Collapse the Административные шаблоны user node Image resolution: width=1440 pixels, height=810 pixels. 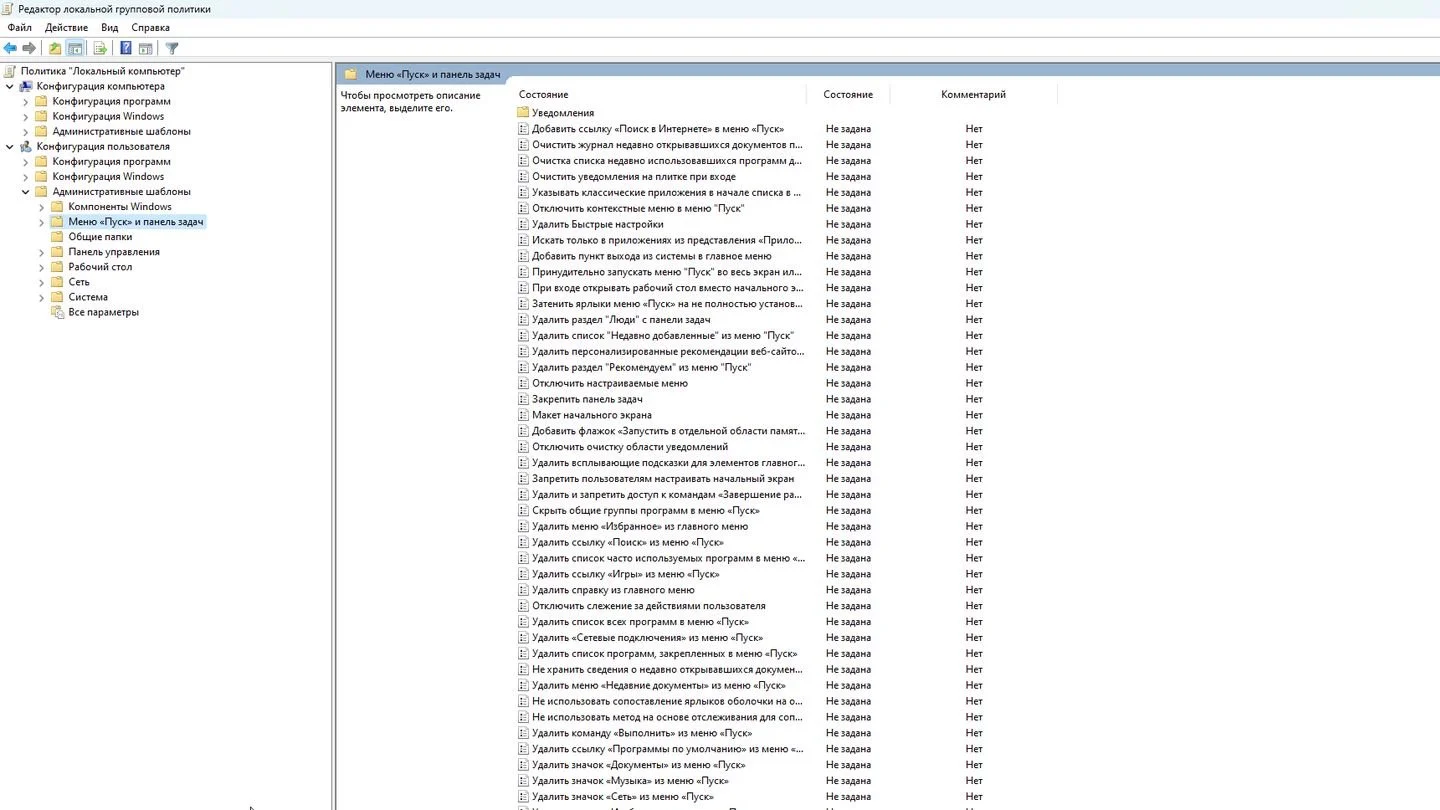26,192
